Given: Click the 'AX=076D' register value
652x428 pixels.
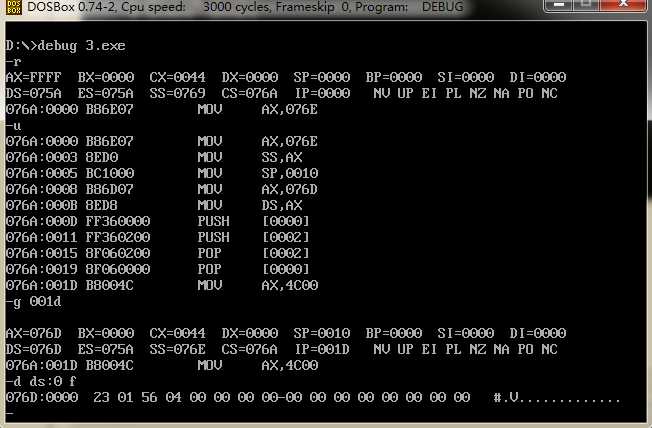Looking at the screenshot, I should pyautogui.click(x=34, y=333).
